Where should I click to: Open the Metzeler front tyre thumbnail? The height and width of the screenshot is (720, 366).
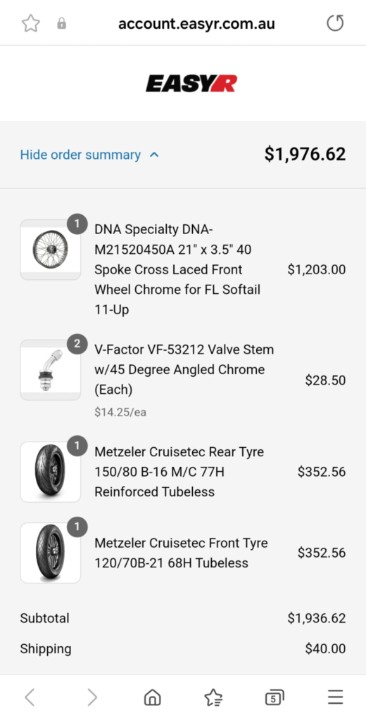[x=50, y=553]
